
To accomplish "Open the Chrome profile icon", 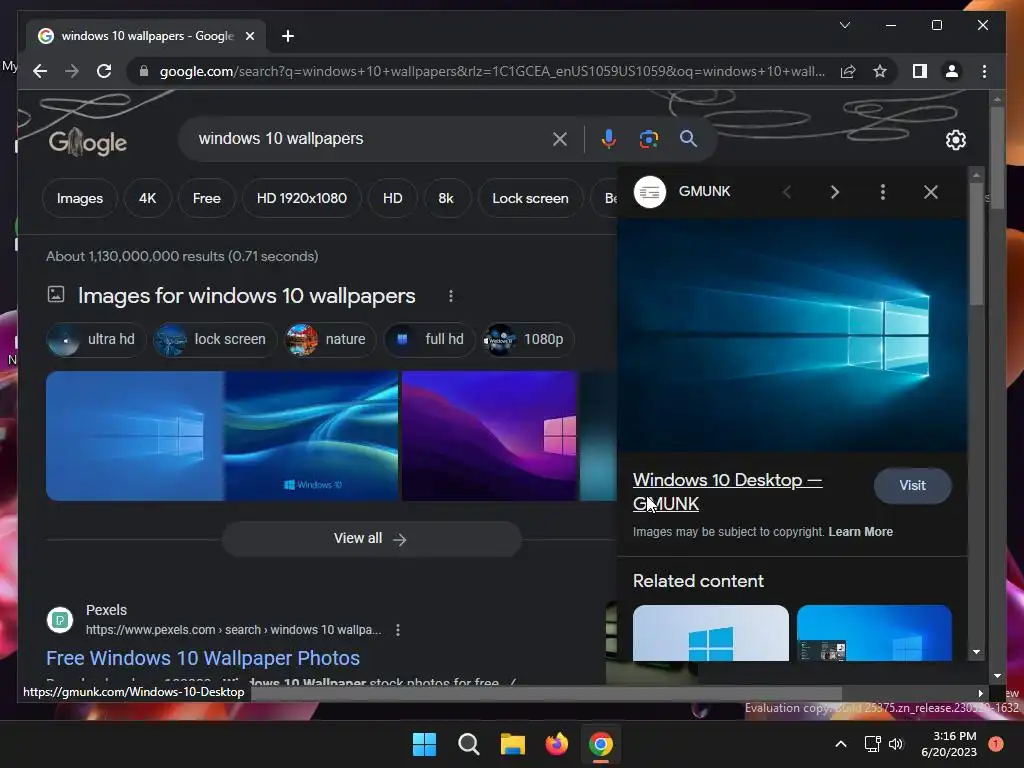I will (952, 71).
